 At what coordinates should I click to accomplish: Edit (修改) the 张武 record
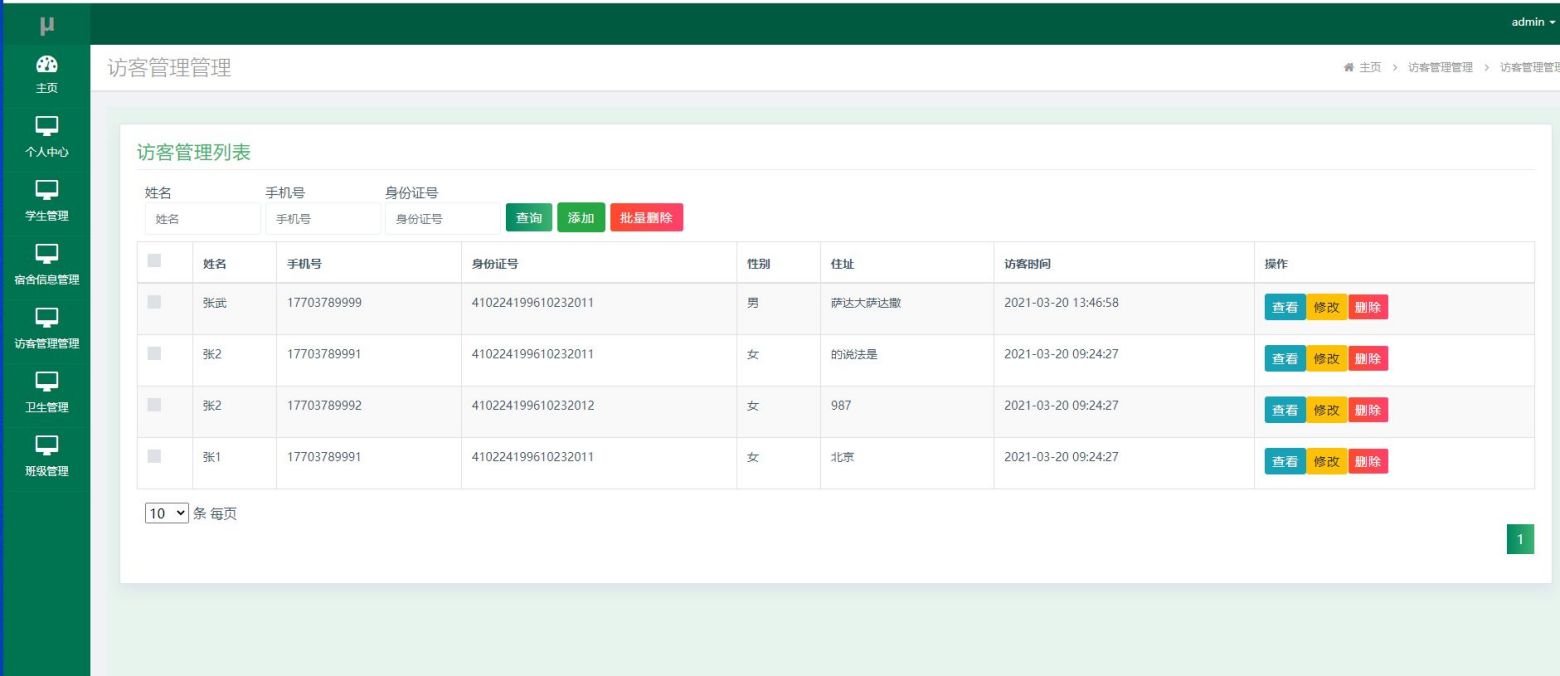click(1327, 308)
